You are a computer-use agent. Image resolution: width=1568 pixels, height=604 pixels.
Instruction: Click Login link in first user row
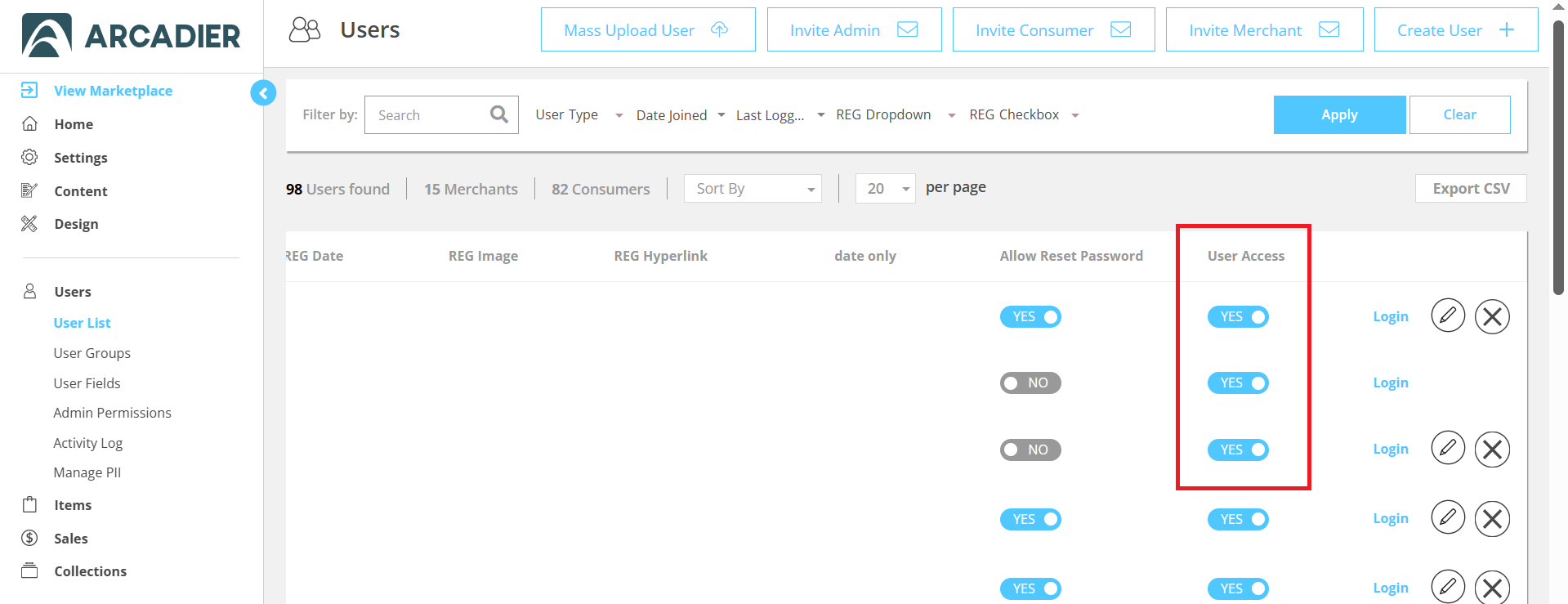point(1390,316)
